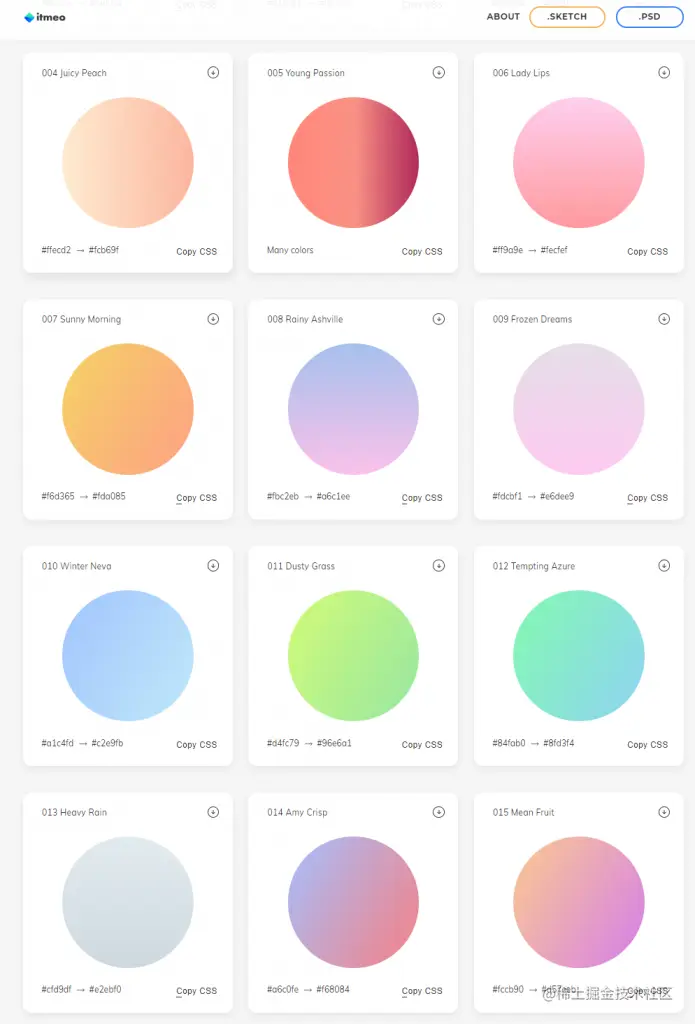The image size is (695, 1024).
Task: Copy CSS for Rainy Ashville
Action: 422,498
